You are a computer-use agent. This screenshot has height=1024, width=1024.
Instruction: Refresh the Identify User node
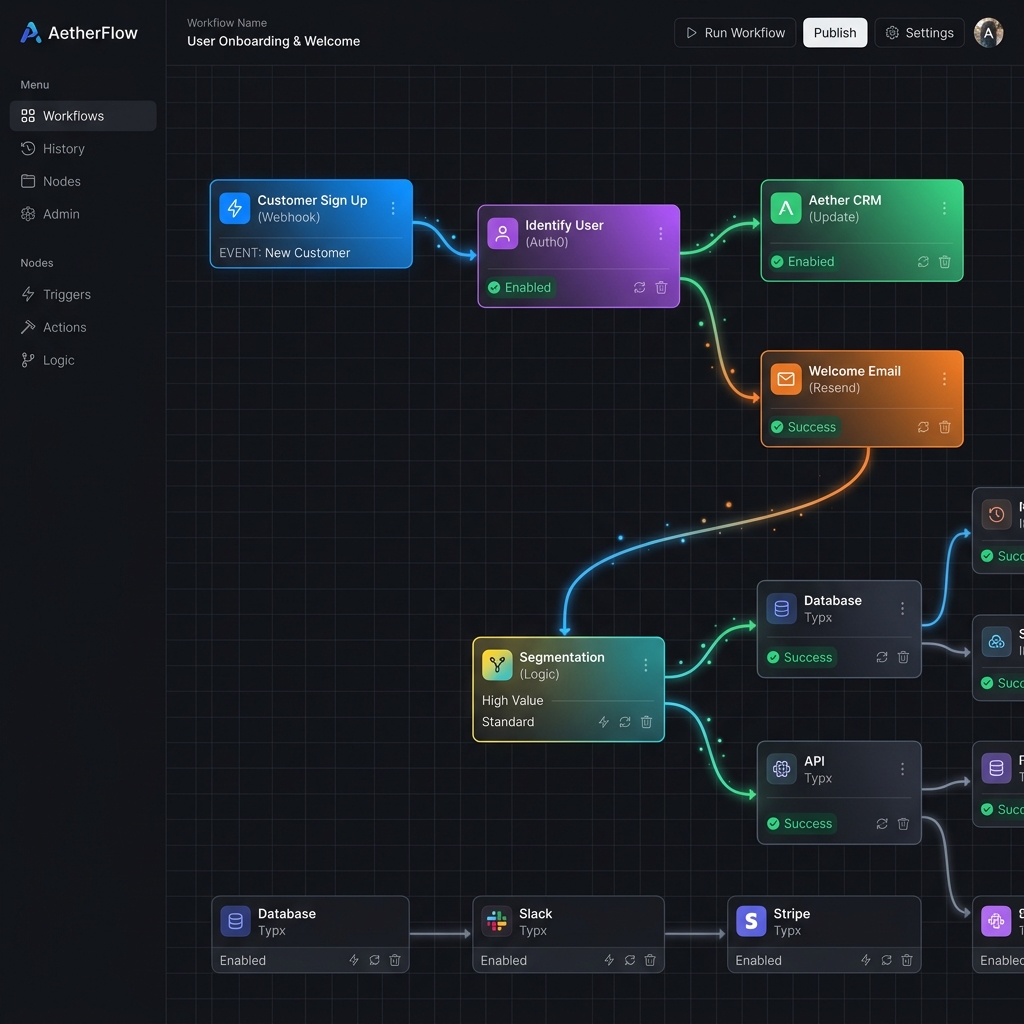click(639, 287)
